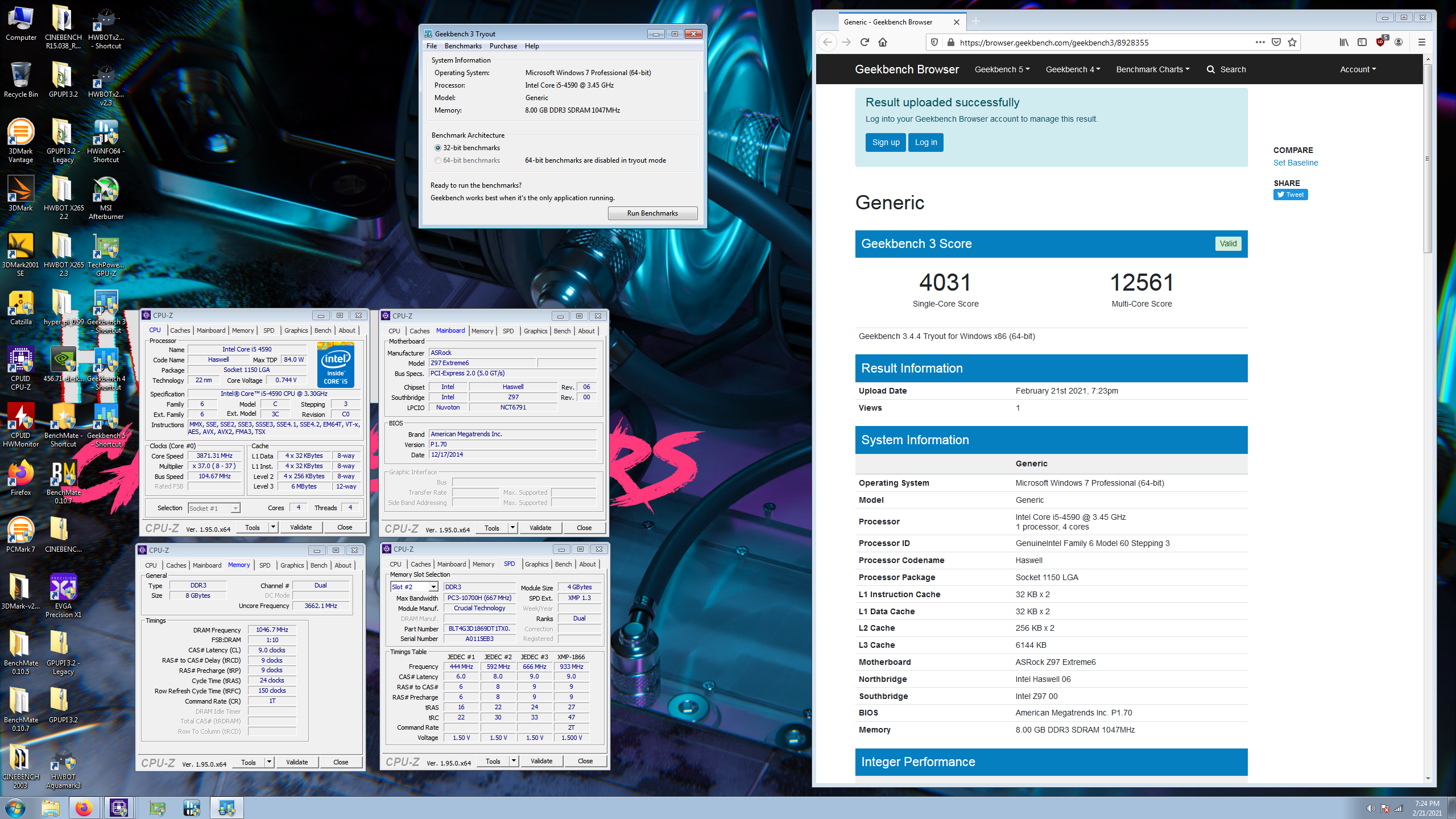The width and height of the screenshot is (1456, 819).
Task: Open the Catzilla desktop icon
Action: (20, 308)
